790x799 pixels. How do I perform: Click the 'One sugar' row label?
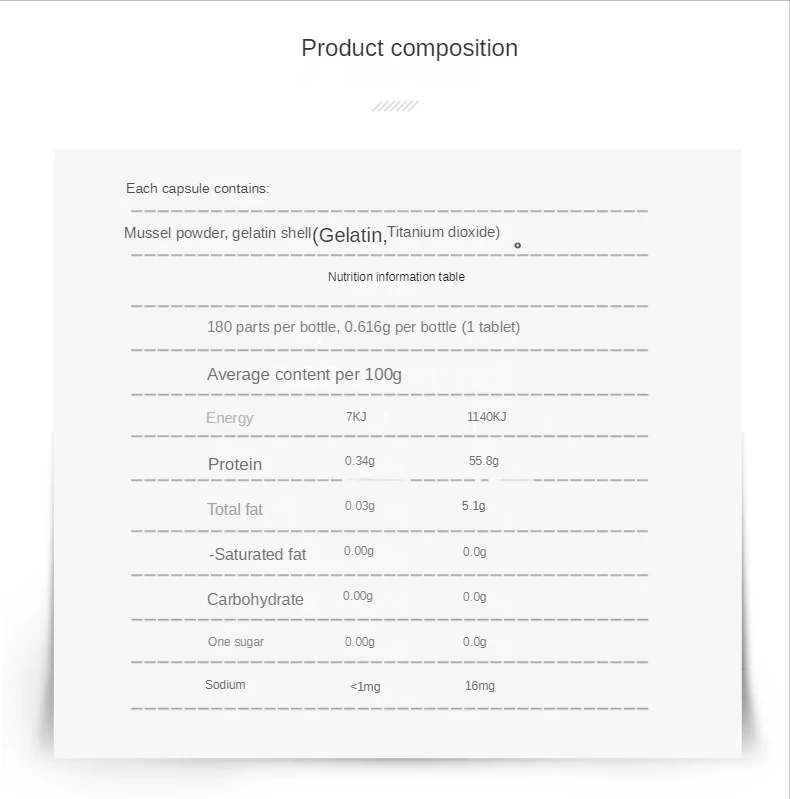tap(236, 642)
